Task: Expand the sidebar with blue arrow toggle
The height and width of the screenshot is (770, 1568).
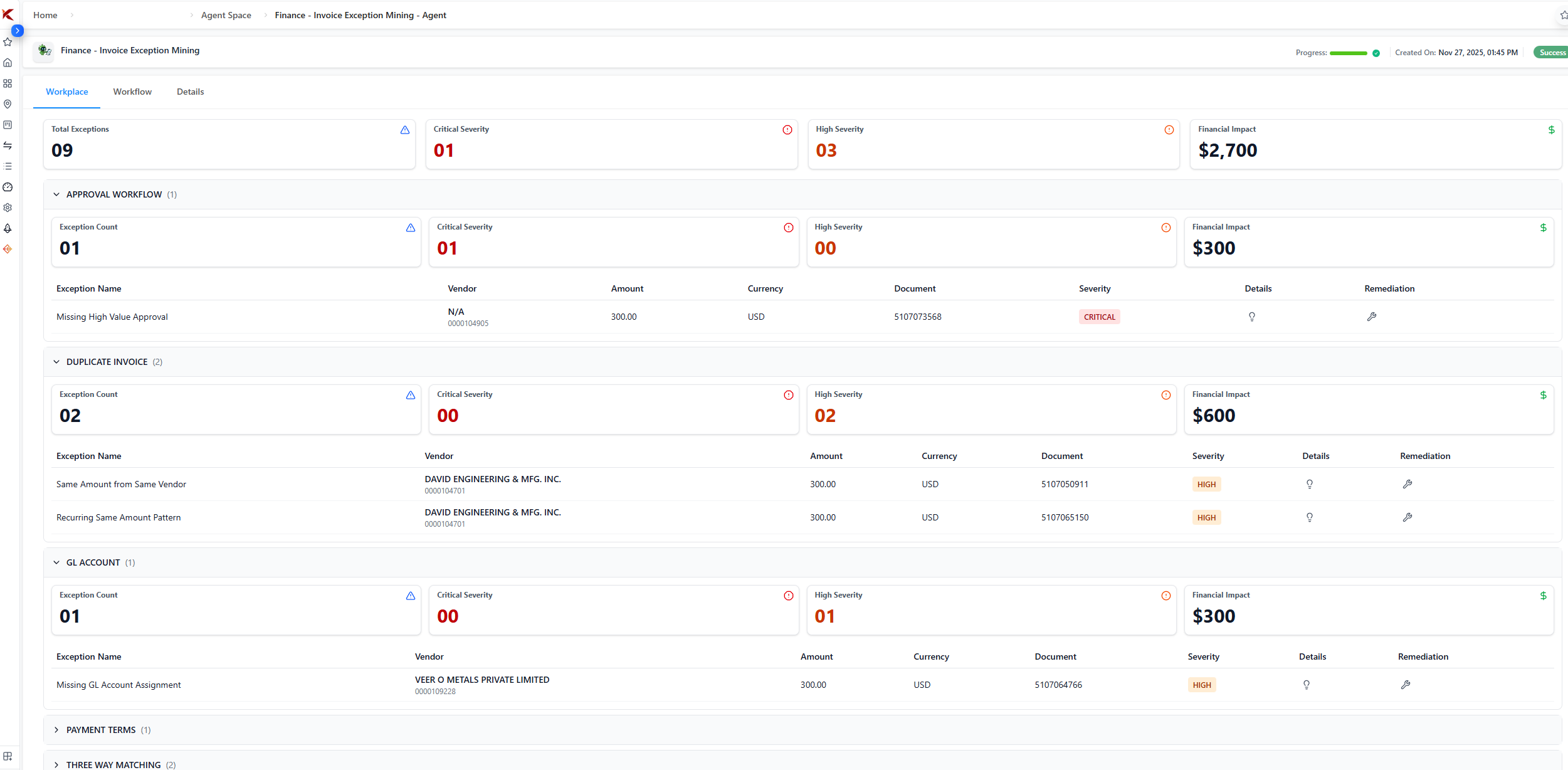Action: 18,31
